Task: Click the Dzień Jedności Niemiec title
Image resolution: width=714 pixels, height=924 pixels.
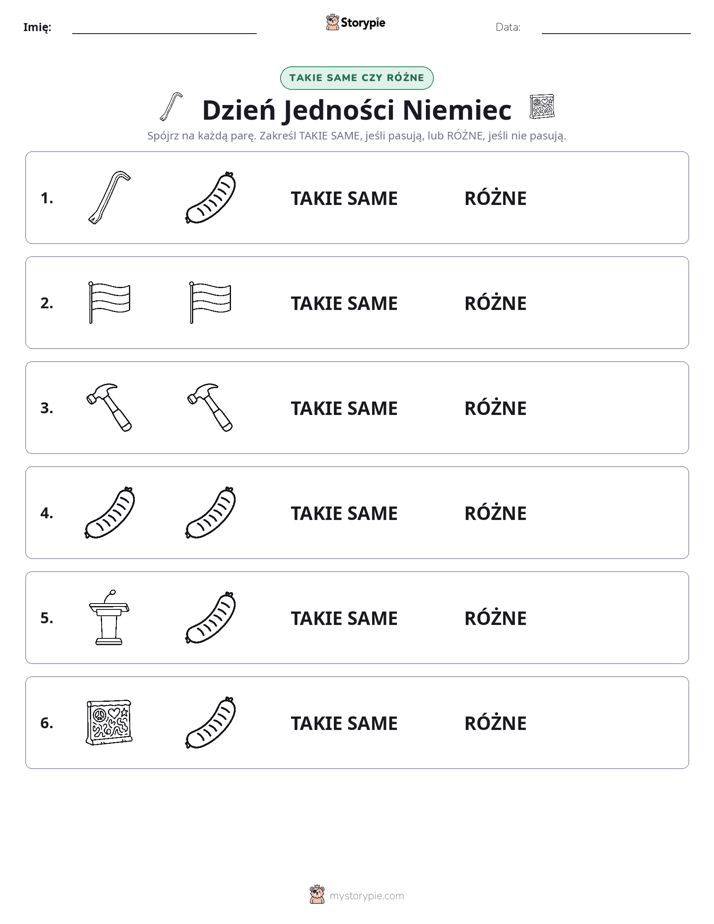Action: [x=356, y=110]
